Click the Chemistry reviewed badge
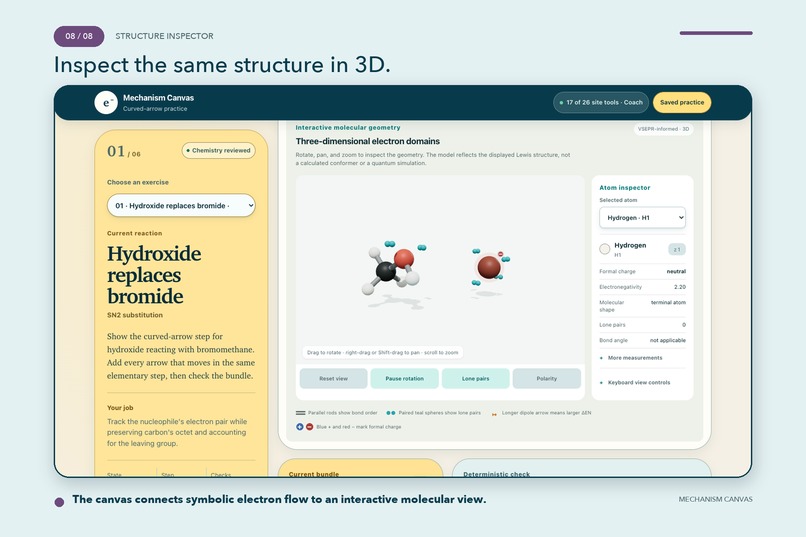The image size is (806, 537). [218, 151]
